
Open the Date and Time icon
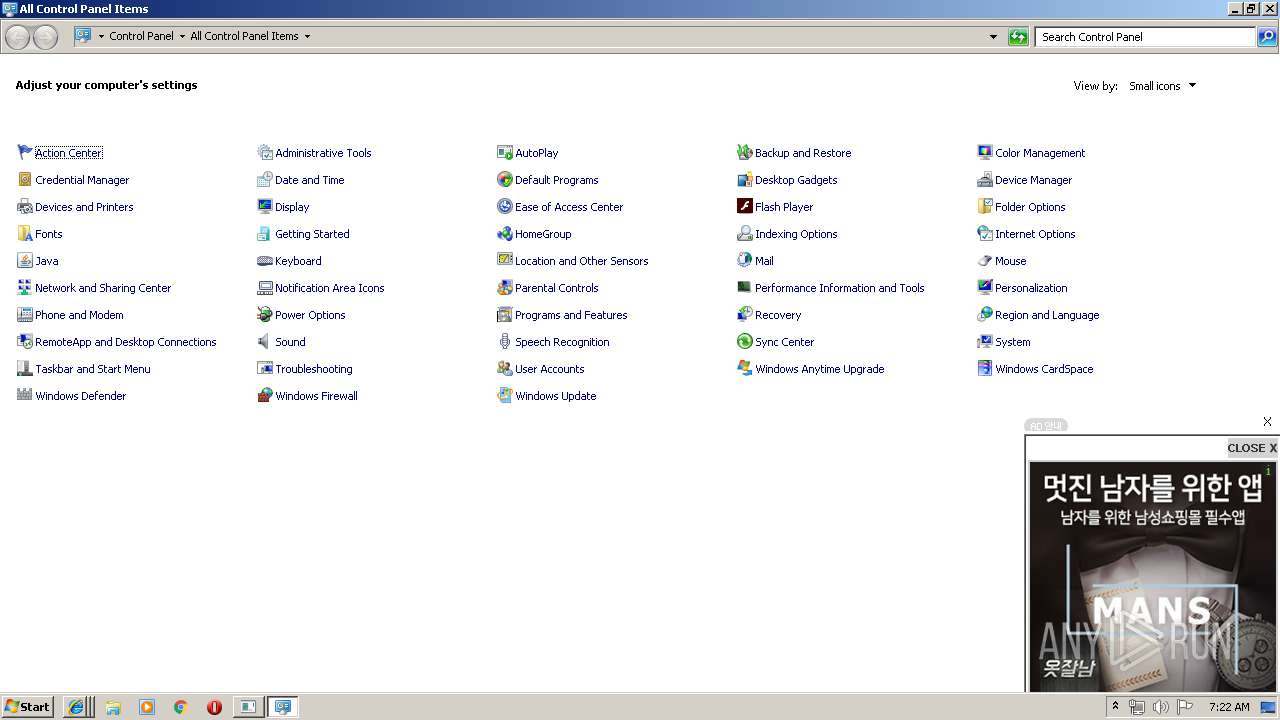click(x=265, y=179)
